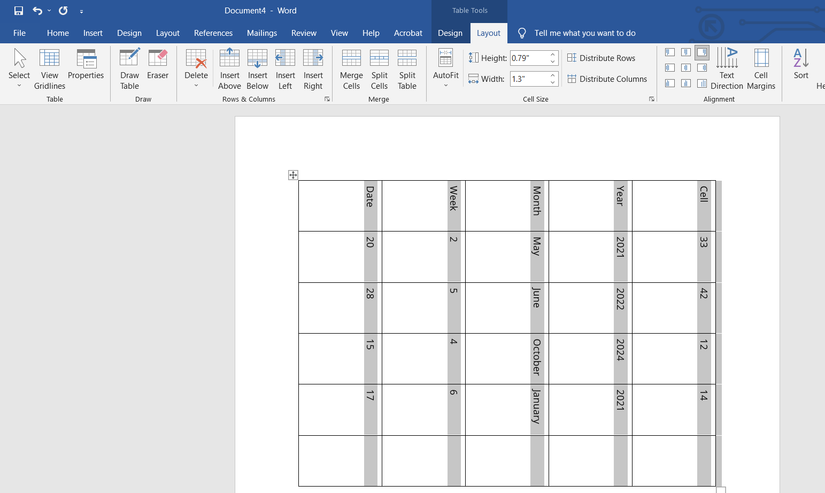Open Text Direction tool

pyautogui.click(x=727, y=68)
